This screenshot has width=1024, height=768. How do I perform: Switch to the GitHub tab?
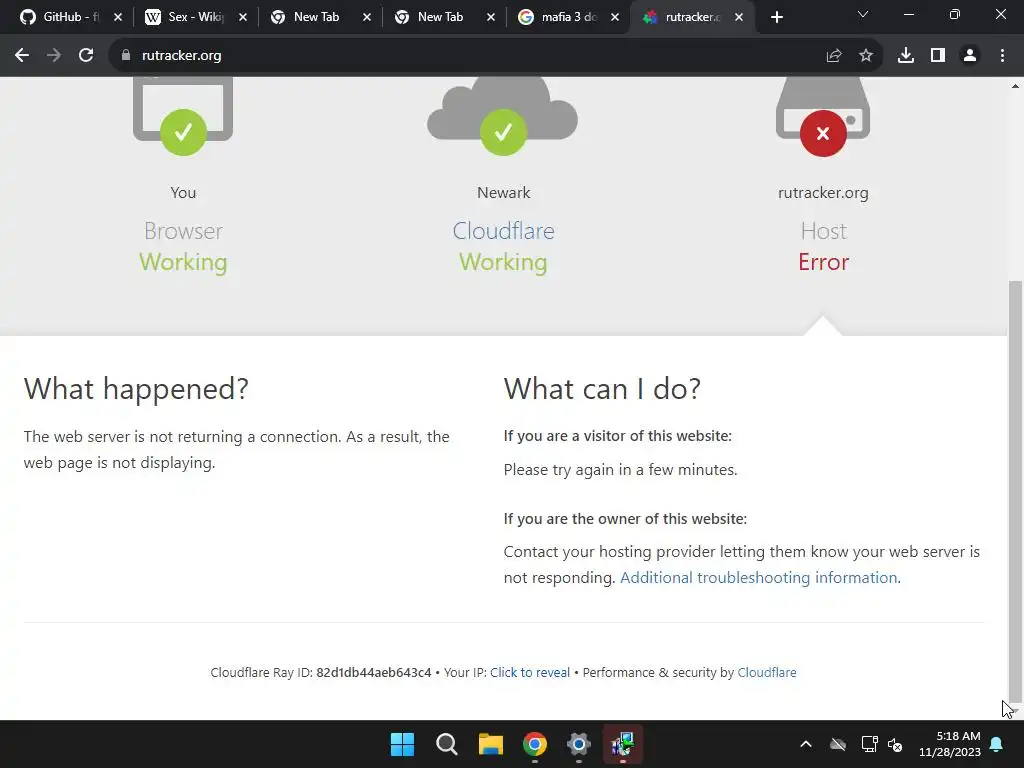[69, 17]
